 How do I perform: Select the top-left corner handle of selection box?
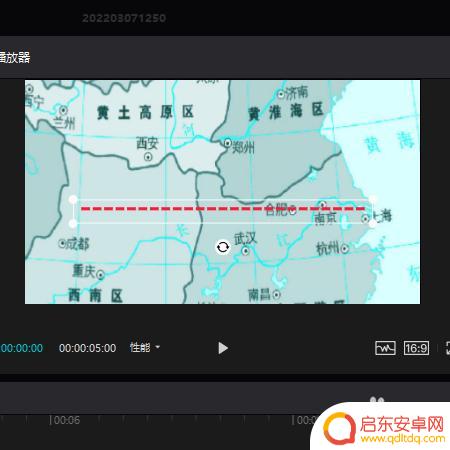[73, 200]
